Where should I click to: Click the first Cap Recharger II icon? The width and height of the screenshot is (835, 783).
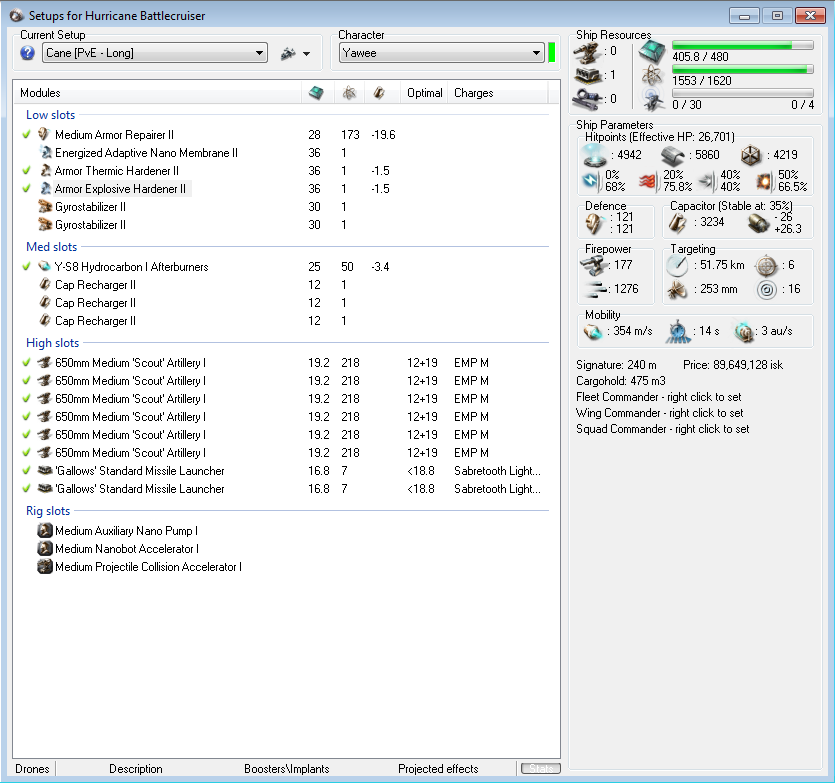45,284
